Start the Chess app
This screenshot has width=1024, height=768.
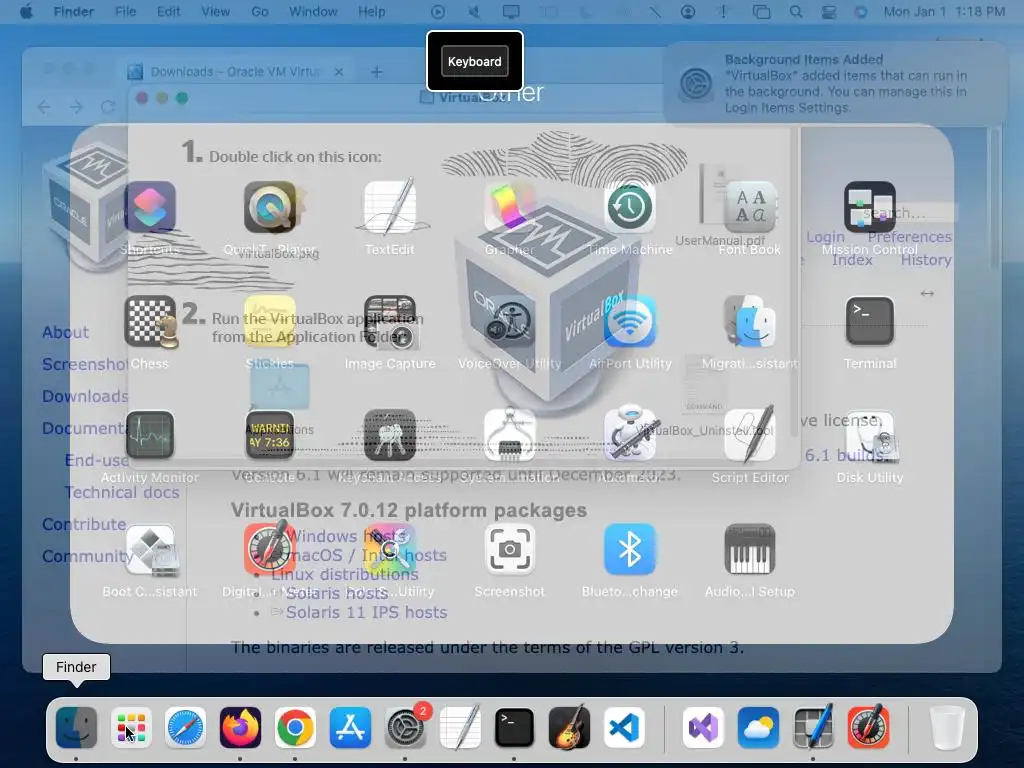click(x=150, y=321)
